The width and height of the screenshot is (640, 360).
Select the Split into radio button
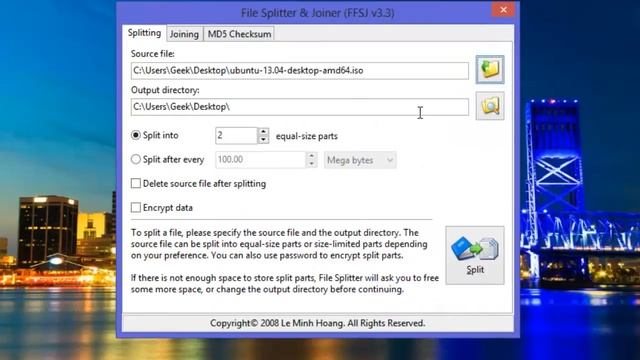point(136,135)
